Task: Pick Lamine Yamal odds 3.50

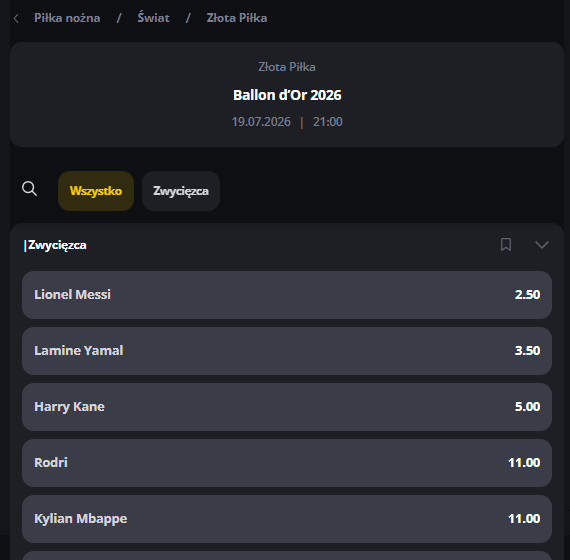Action: (x=287, y=351)
